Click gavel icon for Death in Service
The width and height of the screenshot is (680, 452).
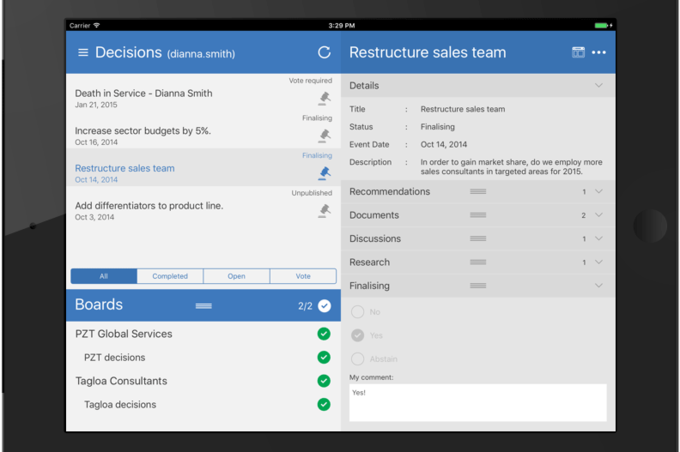pyautogui.click(x=324, y=98)
